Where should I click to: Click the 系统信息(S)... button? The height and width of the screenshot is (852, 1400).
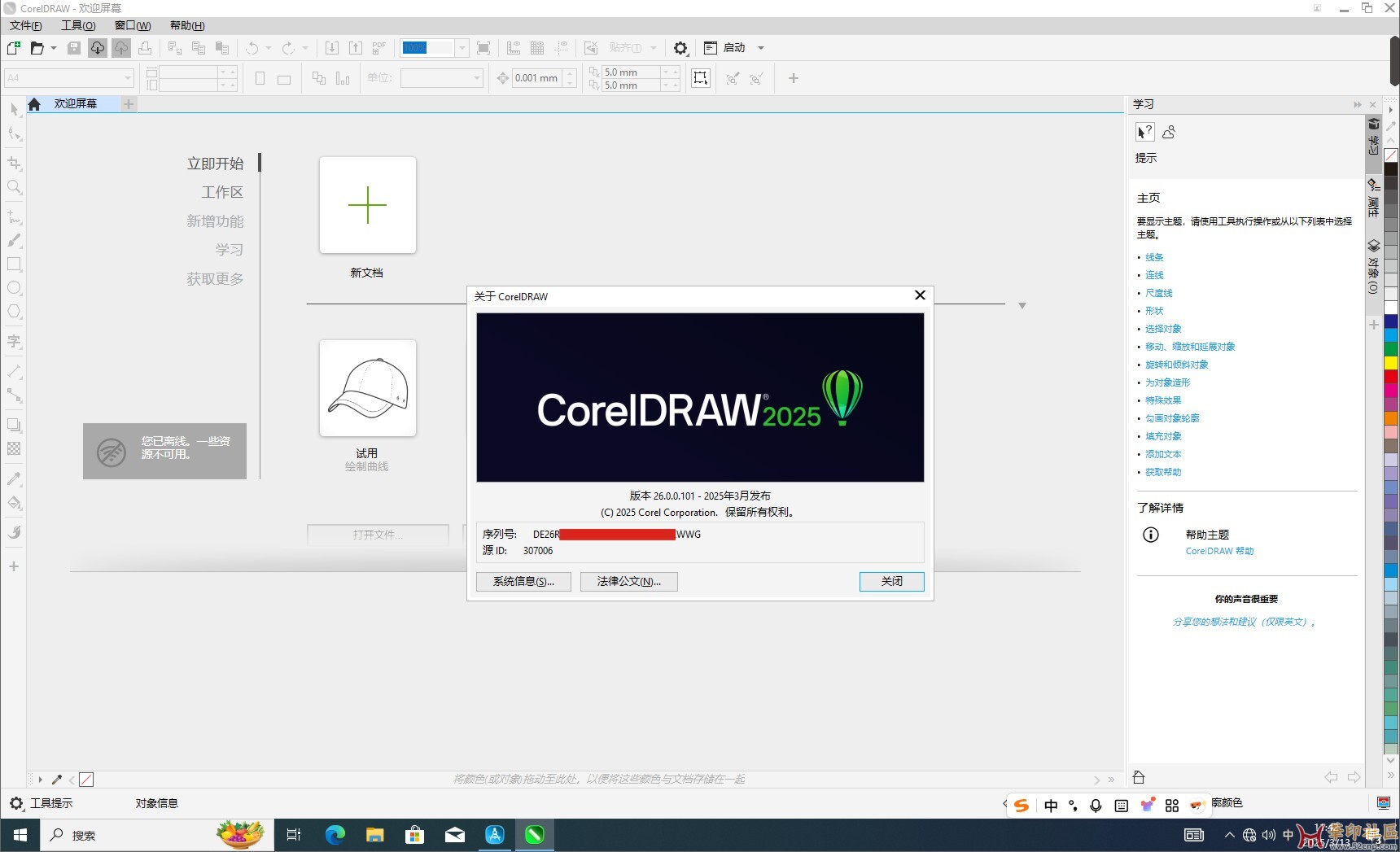523,581
